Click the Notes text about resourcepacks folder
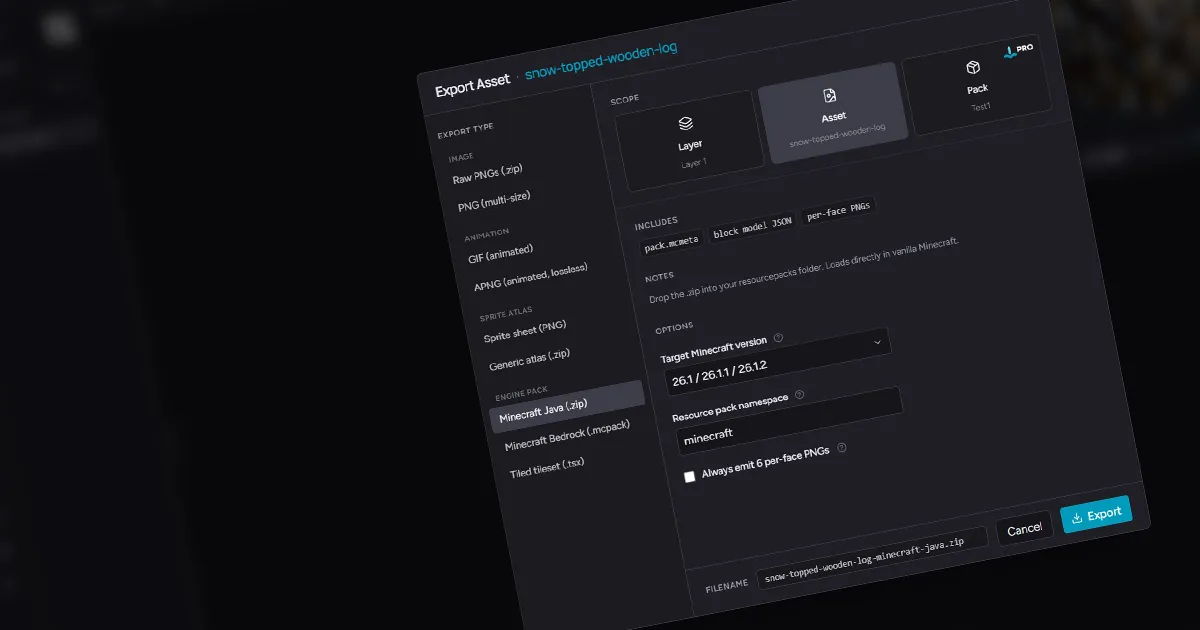This screenshot has width=1200, height=630. (802, 269)
